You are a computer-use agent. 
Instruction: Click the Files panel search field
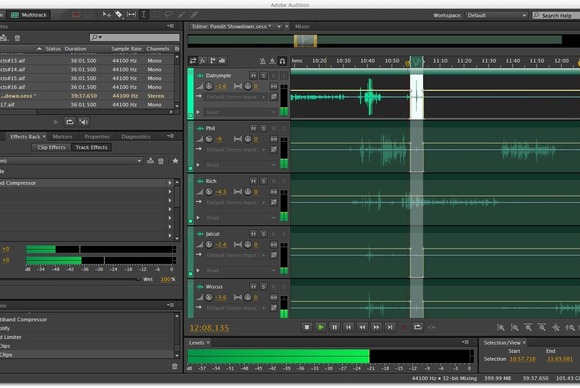pyautogui.click(x=135, y=37)
